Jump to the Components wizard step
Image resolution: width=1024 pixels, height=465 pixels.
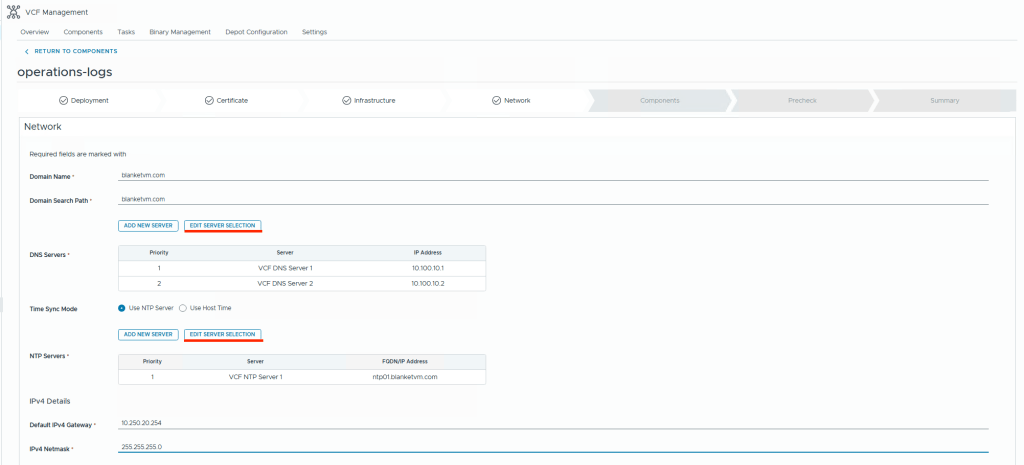pos(659,101)
